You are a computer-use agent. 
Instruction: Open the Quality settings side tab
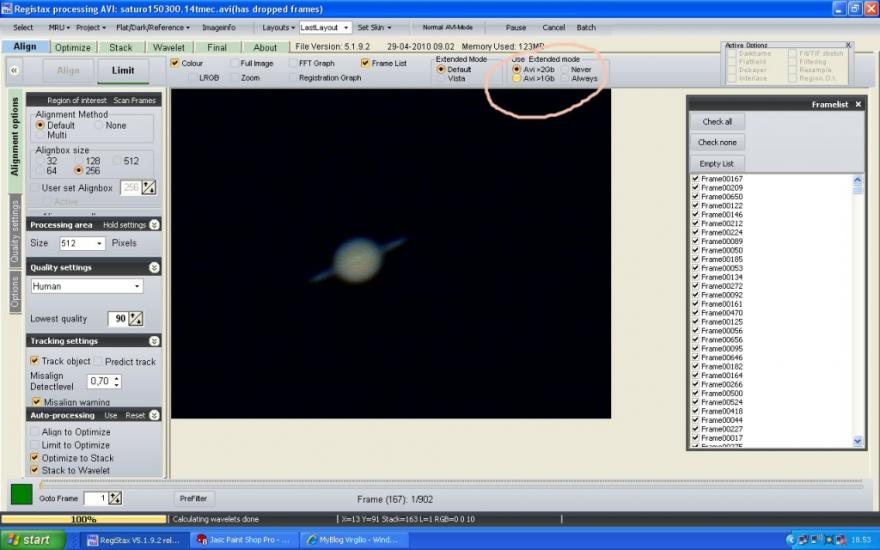15,232
